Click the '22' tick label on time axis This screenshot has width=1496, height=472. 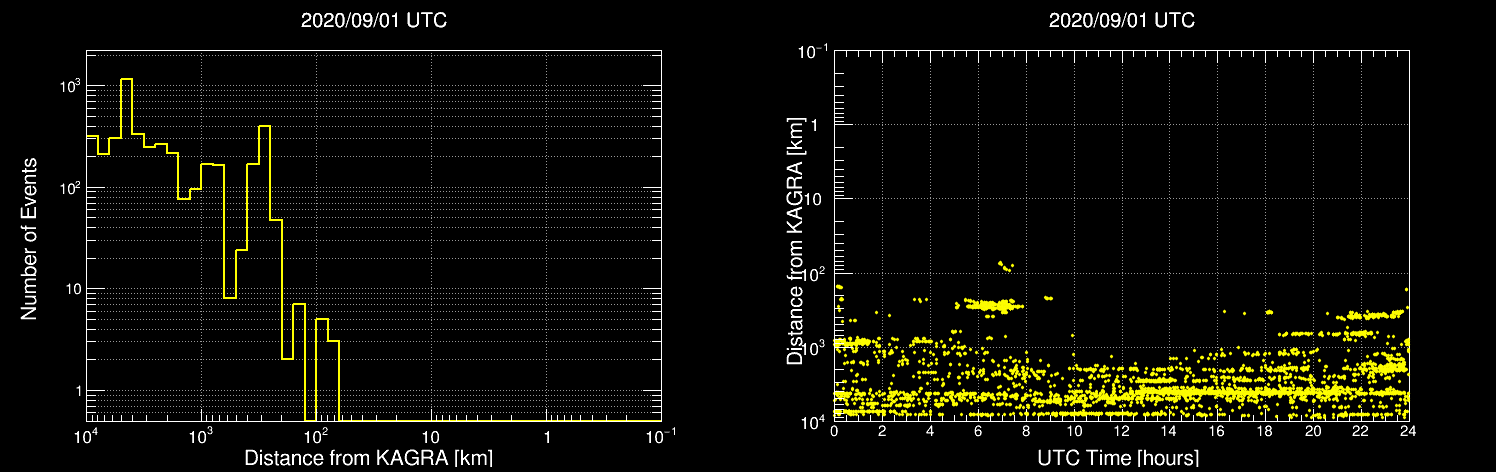[x=1360, y=430]
